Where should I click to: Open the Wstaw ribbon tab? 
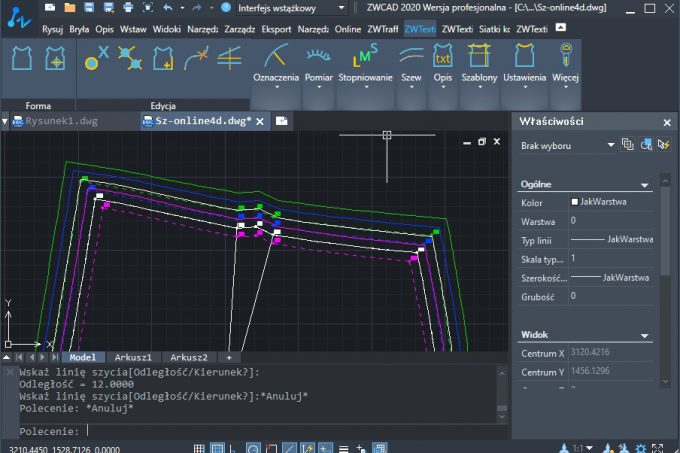133,29
